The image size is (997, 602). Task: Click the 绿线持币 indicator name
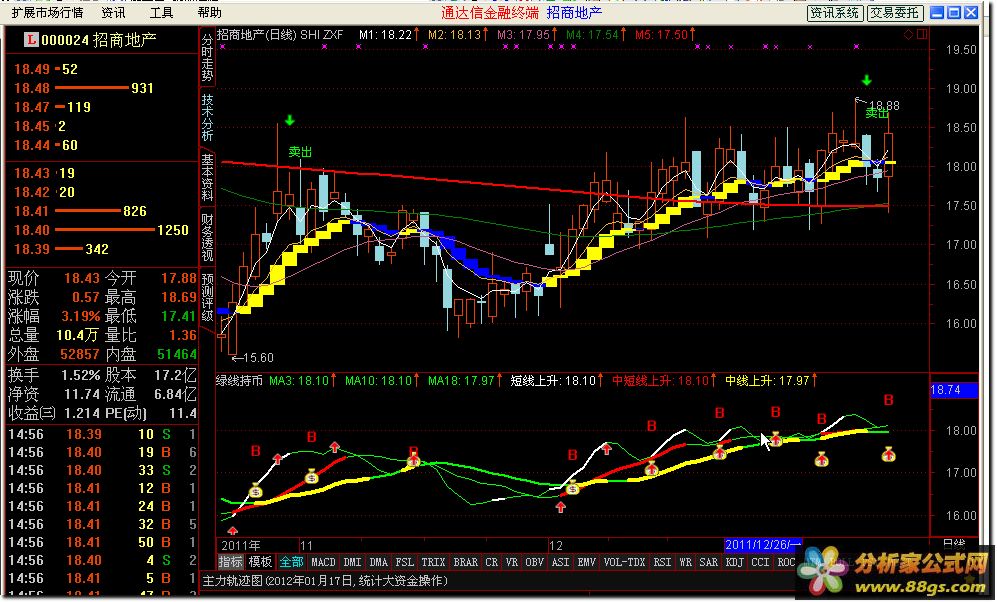pyautogui.click(x=239, y=381)
